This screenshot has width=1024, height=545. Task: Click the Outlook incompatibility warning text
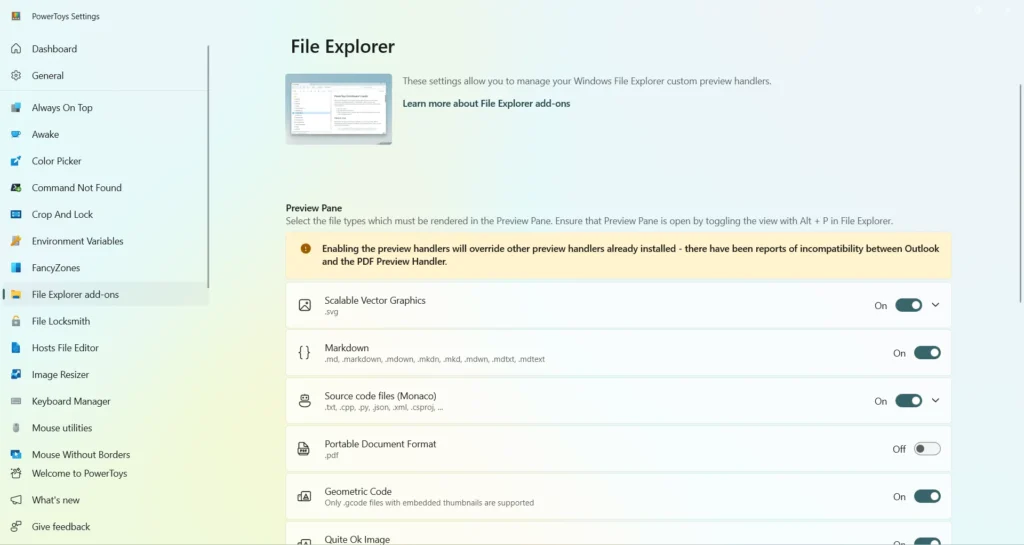(630, 255)
